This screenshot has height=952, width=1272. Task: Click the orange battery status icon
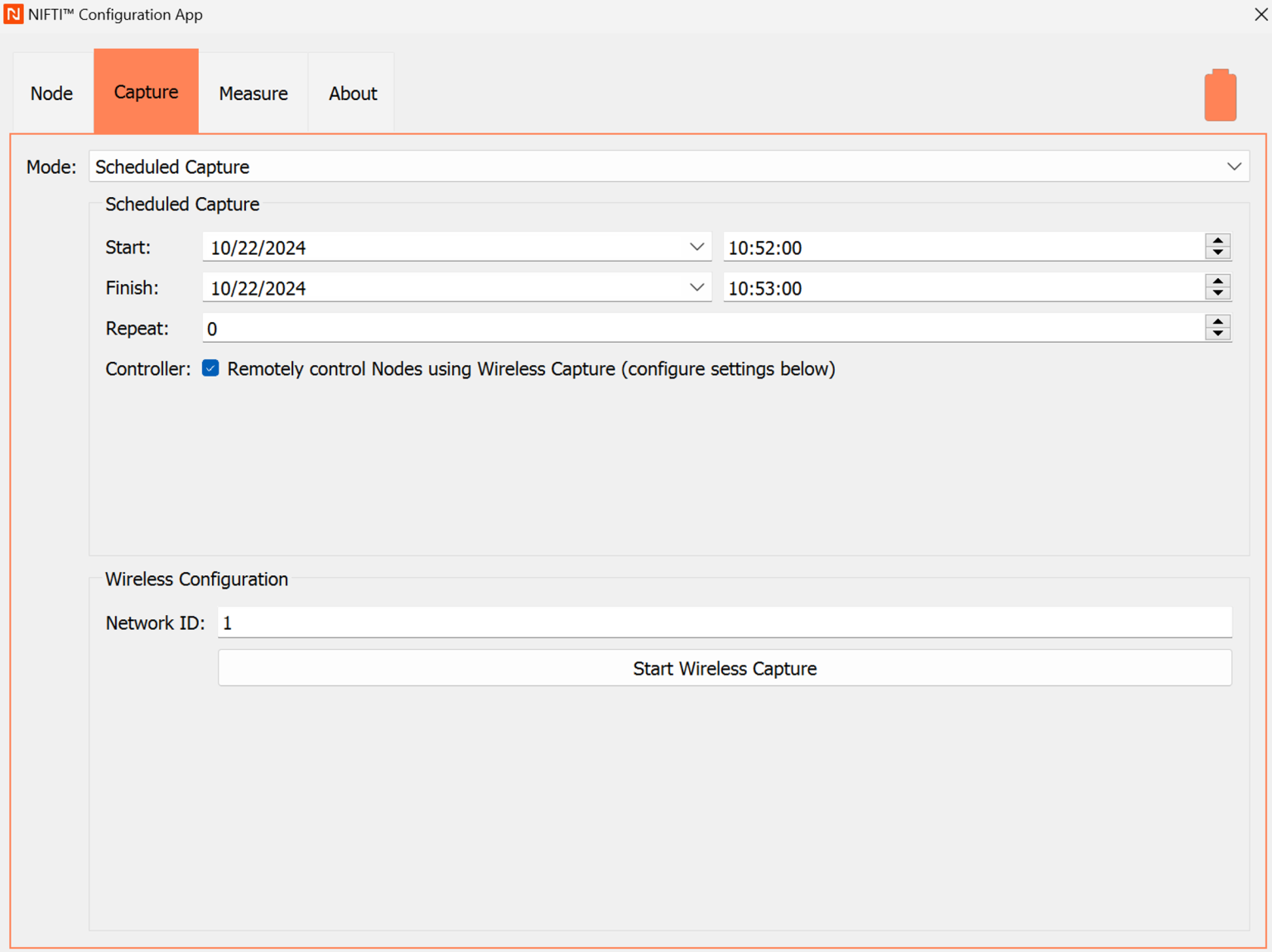pyautogui.click(x=1220, y=95)
